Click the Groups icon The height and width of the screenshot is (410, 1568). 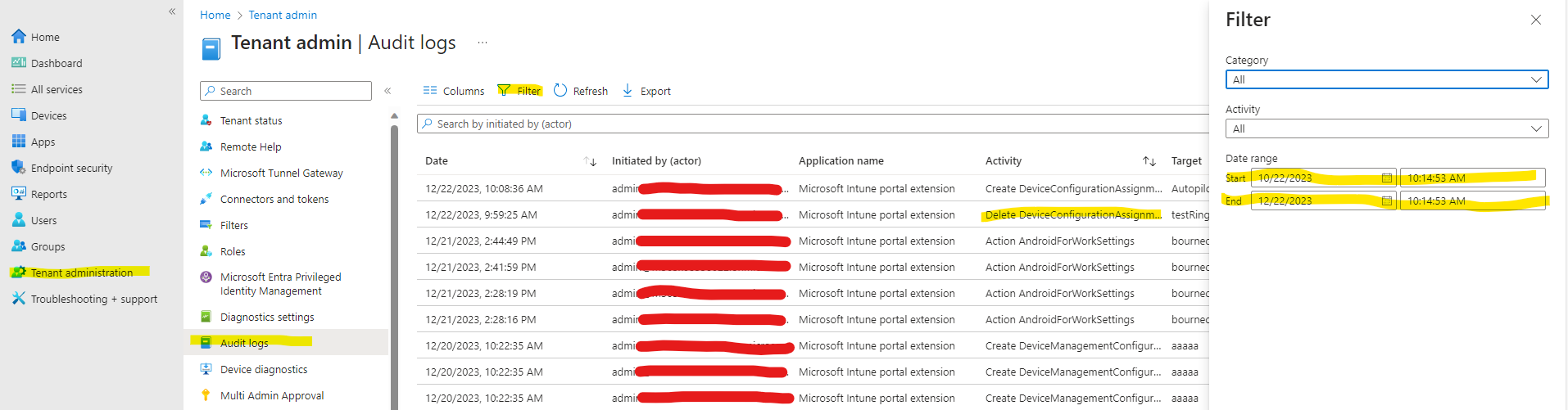[x=19, y=246]
